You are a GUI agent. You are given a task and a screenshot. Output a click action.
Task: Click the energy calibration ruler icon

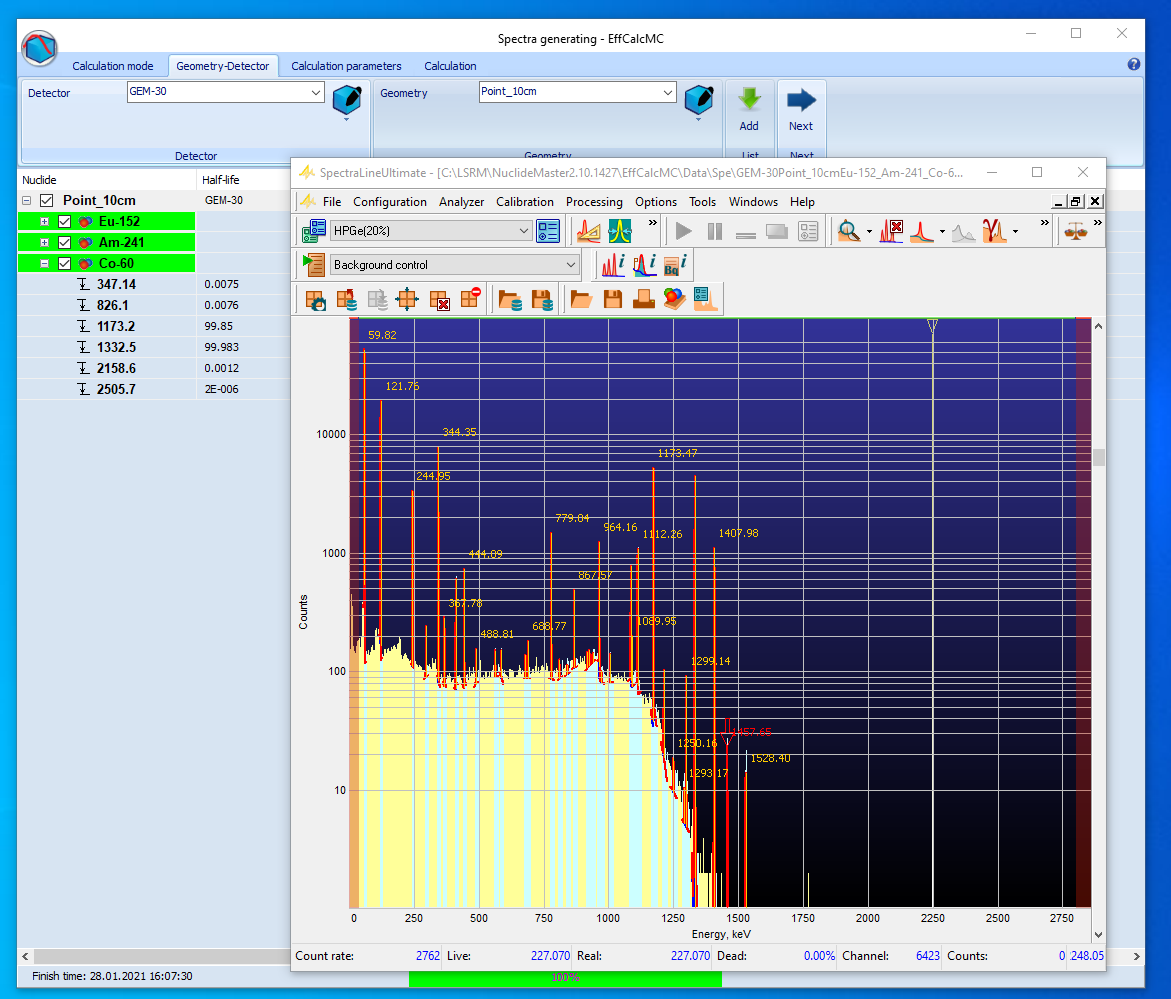pyautogui.click(x=590, y=231)
